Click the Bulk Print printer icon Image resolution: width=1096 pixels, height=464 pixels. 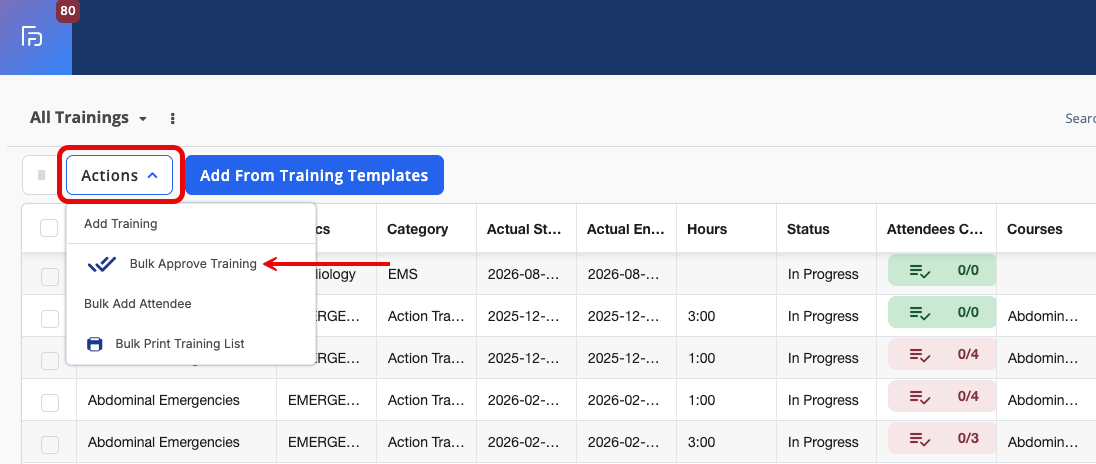[x=94, y=345]
